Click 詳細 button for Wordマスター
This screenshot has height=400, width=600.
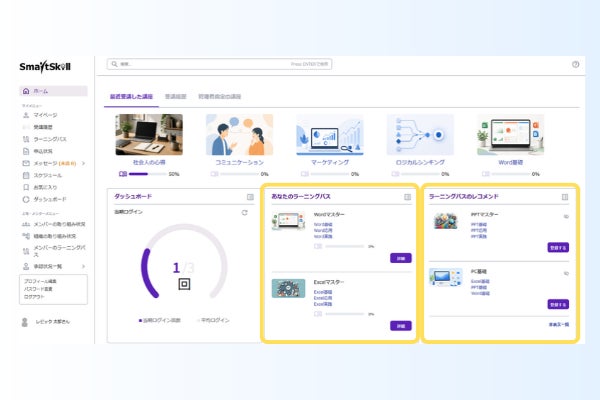[401, 258]
